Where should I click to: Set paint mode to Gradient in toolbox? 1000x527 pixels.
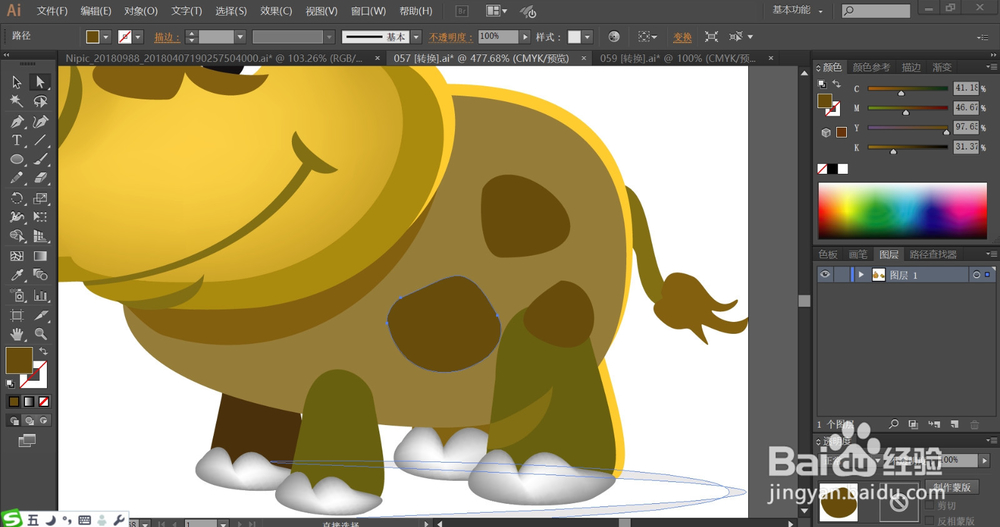point(29,401)
